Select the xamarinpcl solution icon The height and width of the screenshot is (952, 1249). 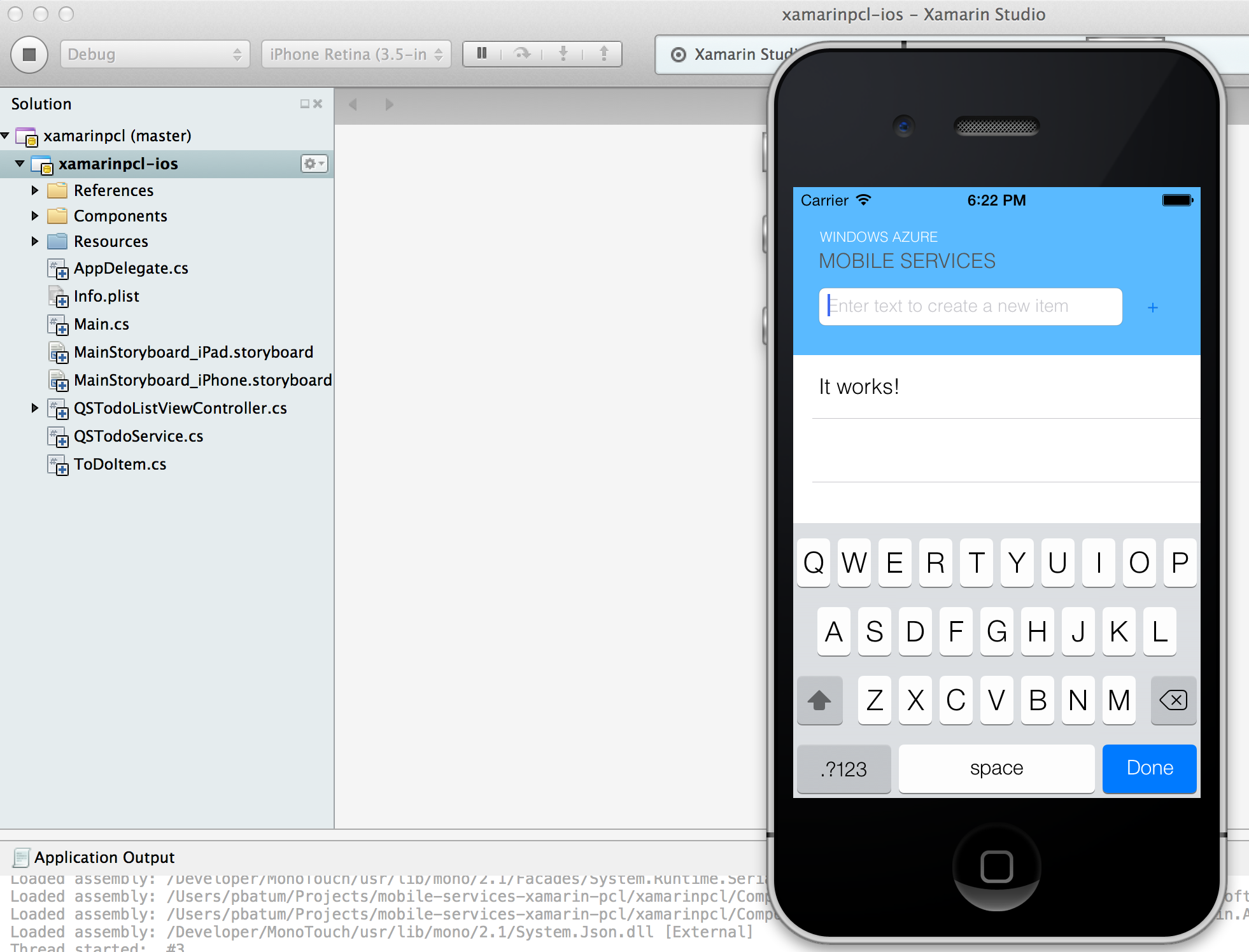pyautogui.click(x=26, y=137)
